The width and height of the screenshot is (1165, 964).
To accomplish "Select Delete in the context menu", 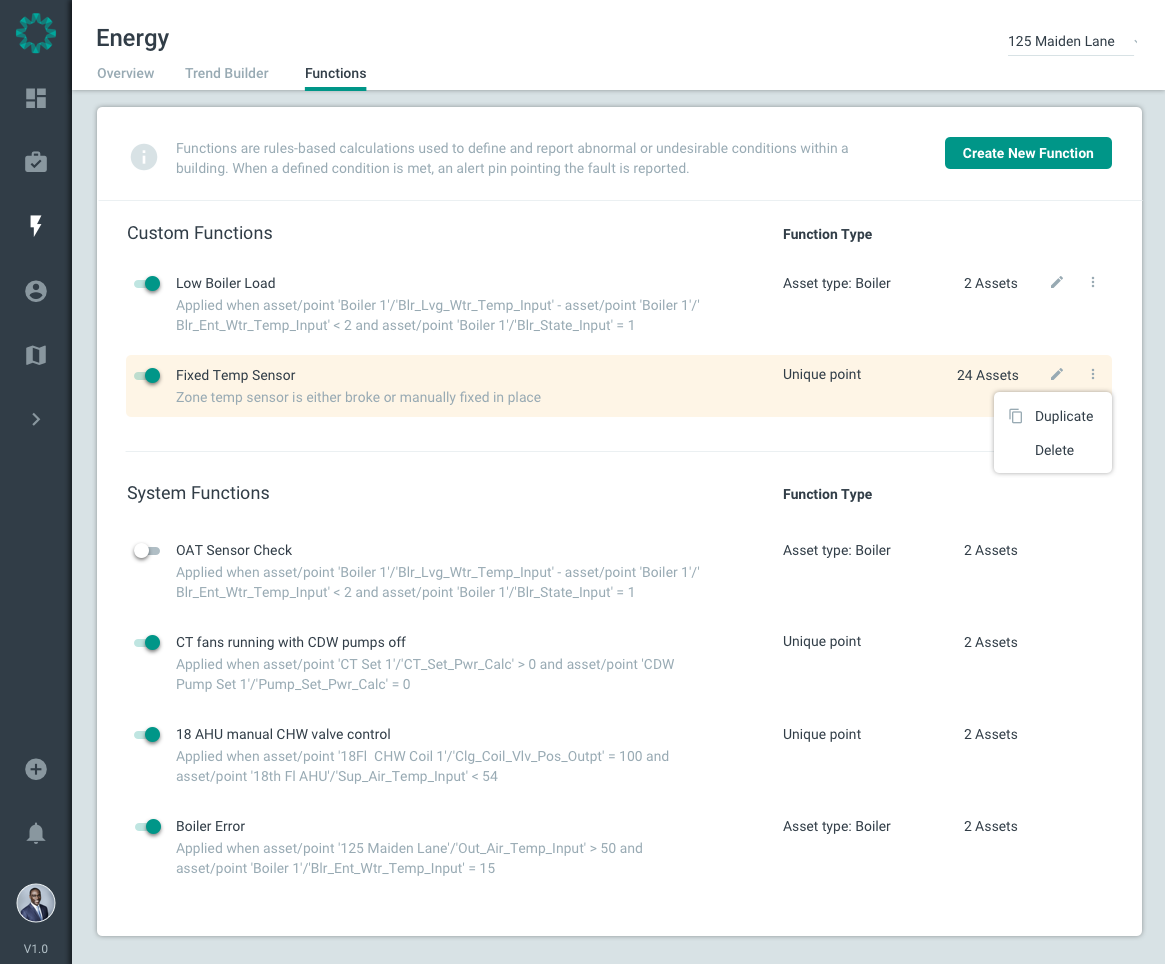I will [x=1054, y=450].
